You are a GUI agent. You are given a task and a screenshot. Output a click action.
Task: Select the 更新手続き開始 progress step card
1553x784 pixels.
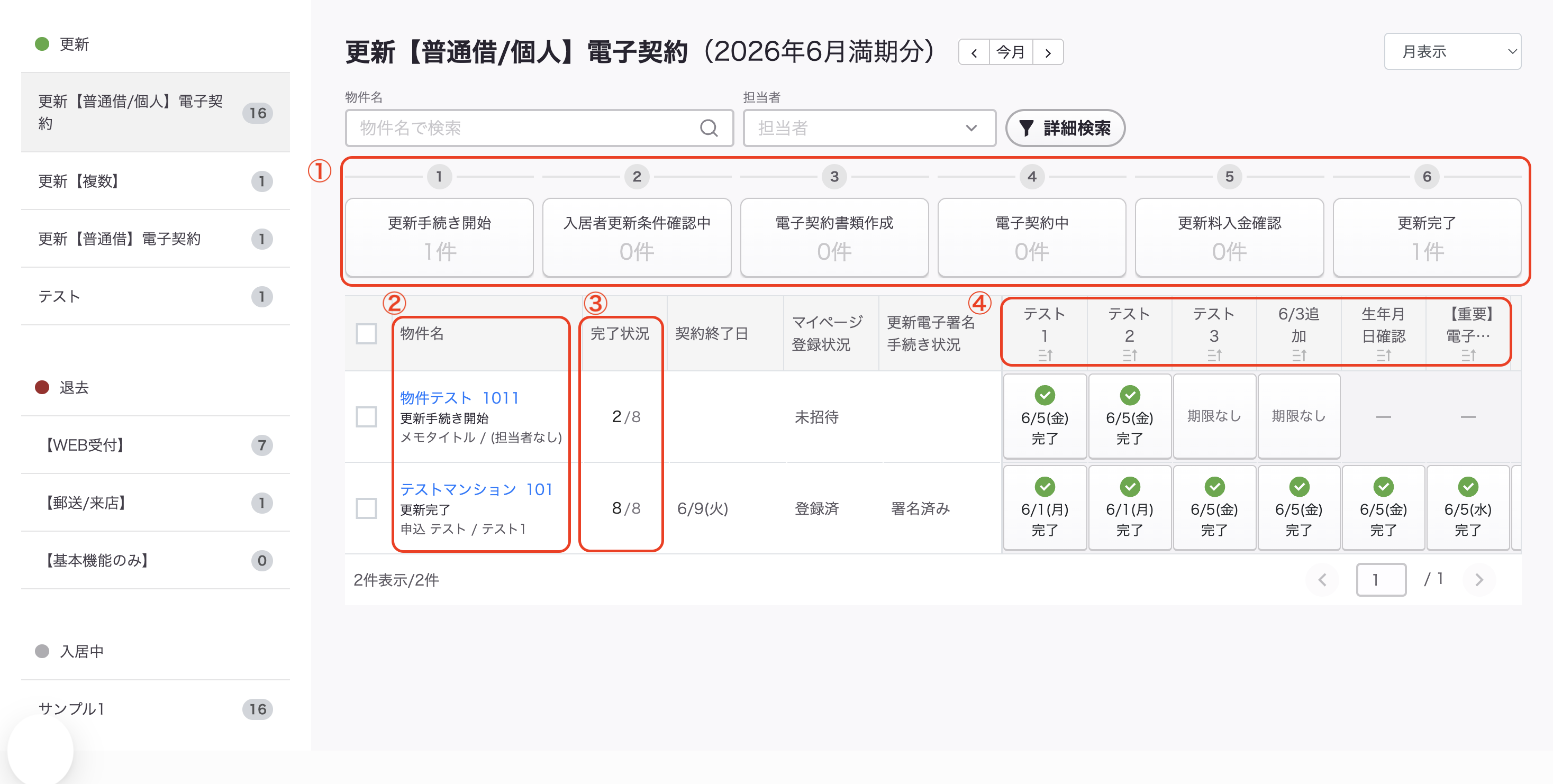point(439,238)
